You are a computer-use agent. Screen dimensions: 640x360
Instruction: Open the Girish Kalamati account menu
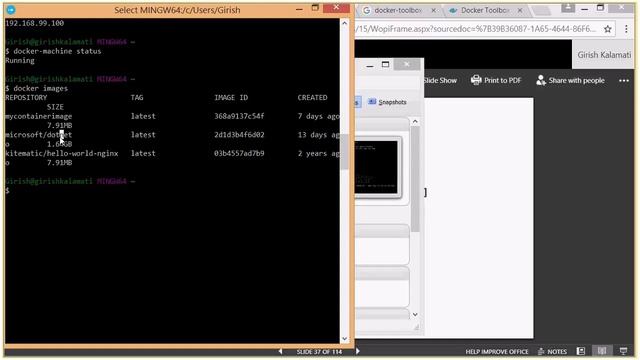tap(604, 55)
